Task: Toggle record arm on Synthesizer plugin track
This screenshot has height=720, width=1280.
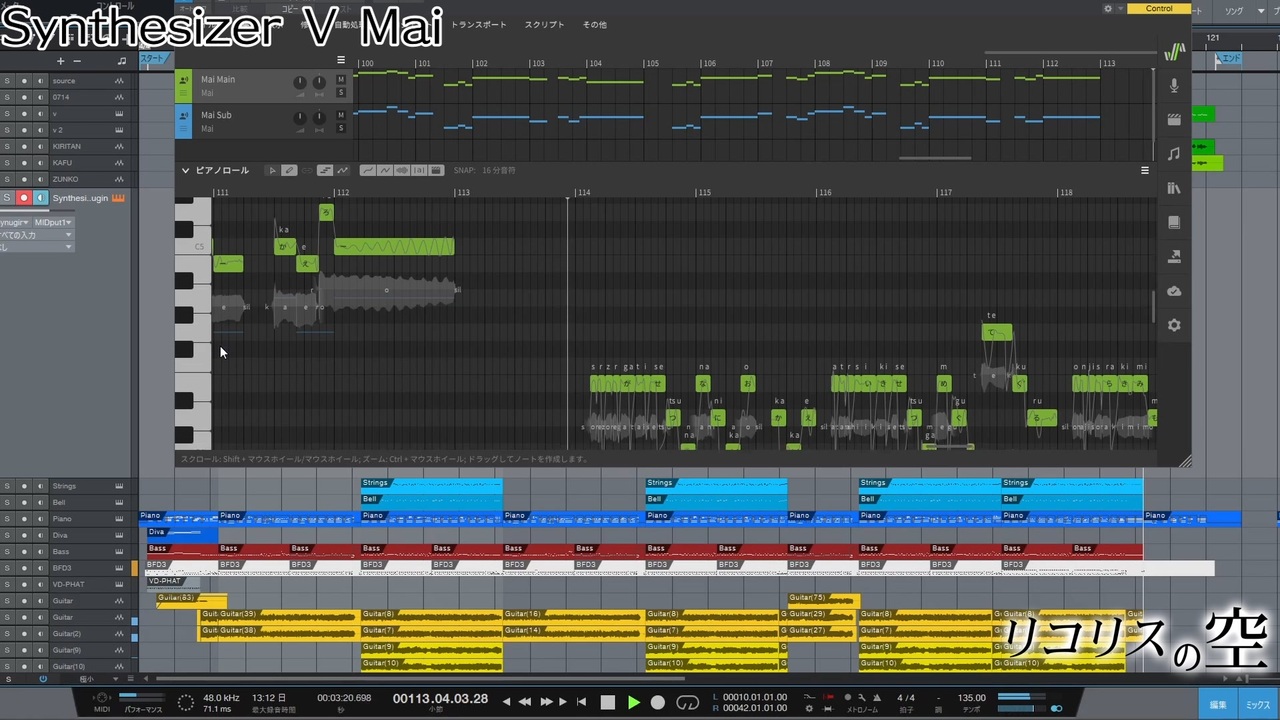Action: click(24, 198)
